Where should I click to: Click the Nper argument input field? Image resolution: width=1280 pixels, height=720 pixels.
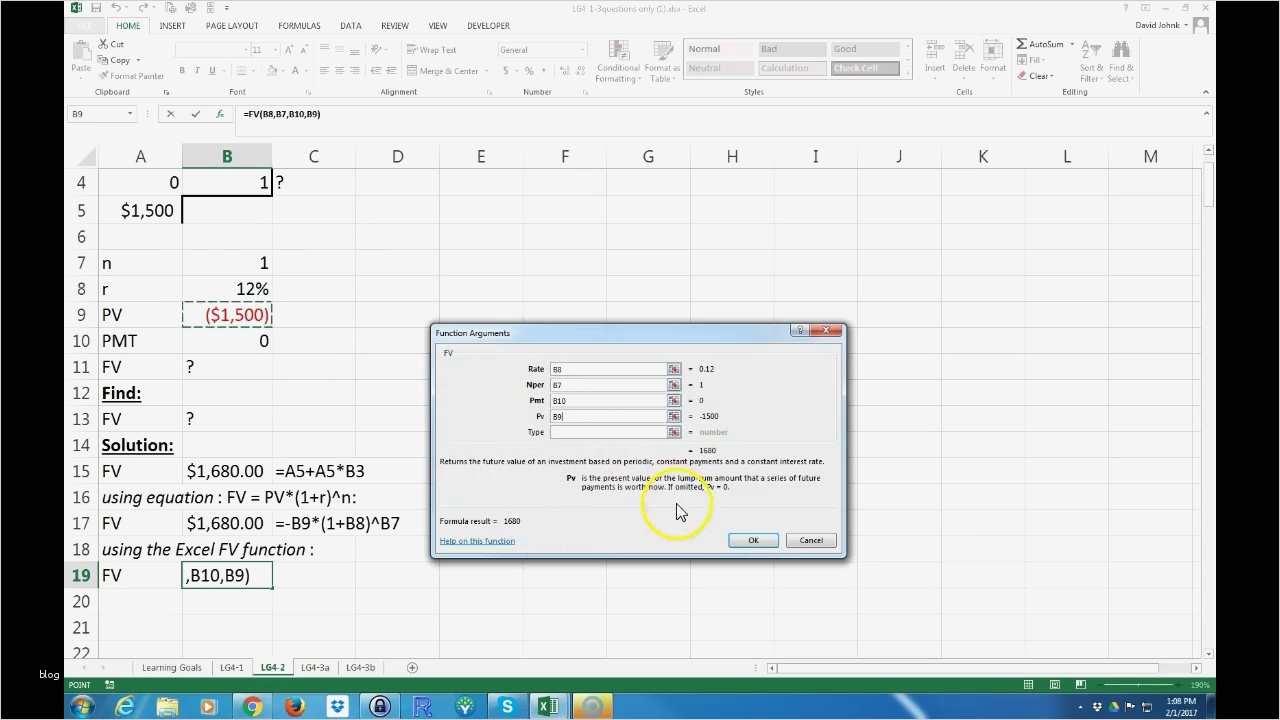608,385
